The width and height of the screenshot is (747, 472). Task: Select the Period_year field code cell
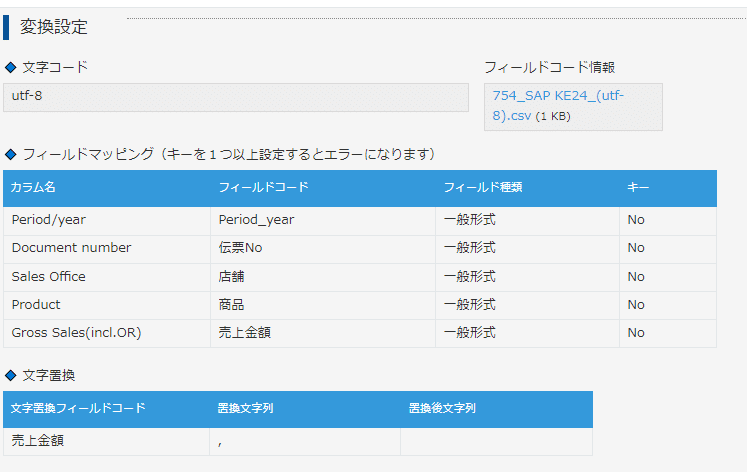click(x=323, y=220)
